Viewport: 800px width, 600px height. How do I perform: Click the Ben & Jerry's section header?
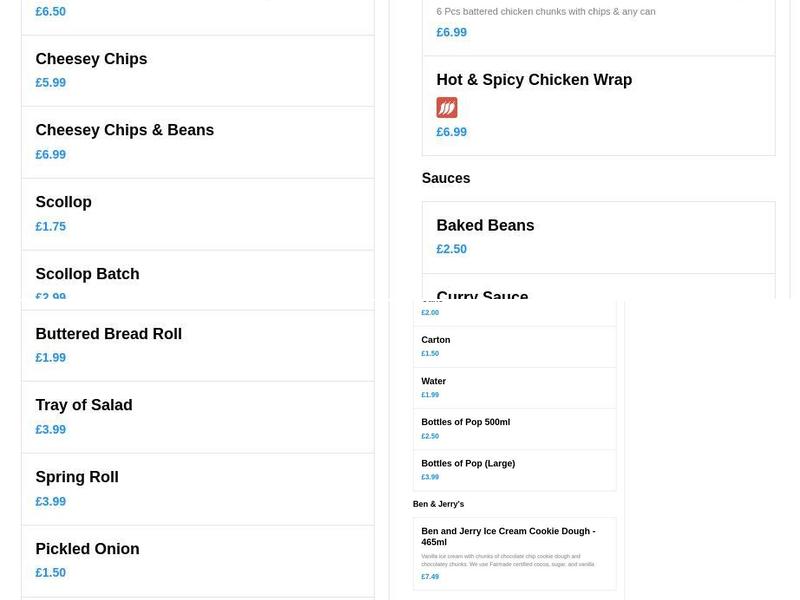click(x=438, y=503)
